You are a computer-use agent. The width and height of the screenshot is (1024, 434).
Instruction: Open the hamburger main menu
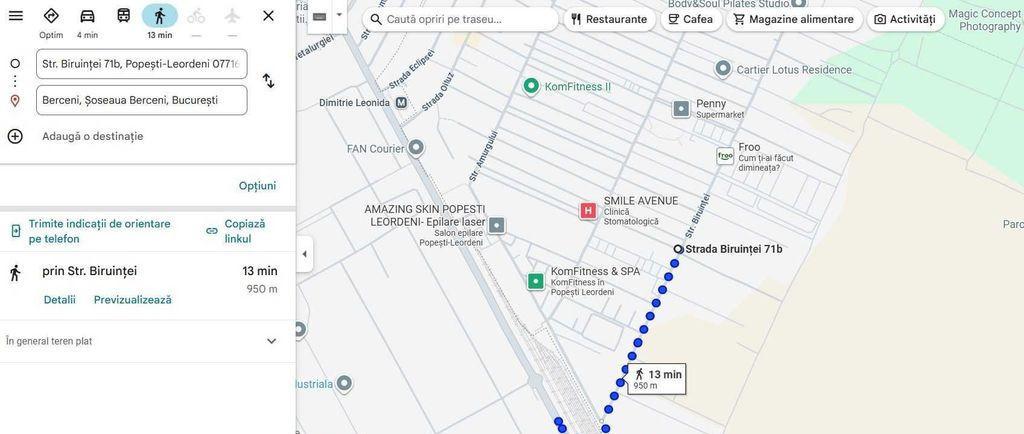click(x=16, y=16)
